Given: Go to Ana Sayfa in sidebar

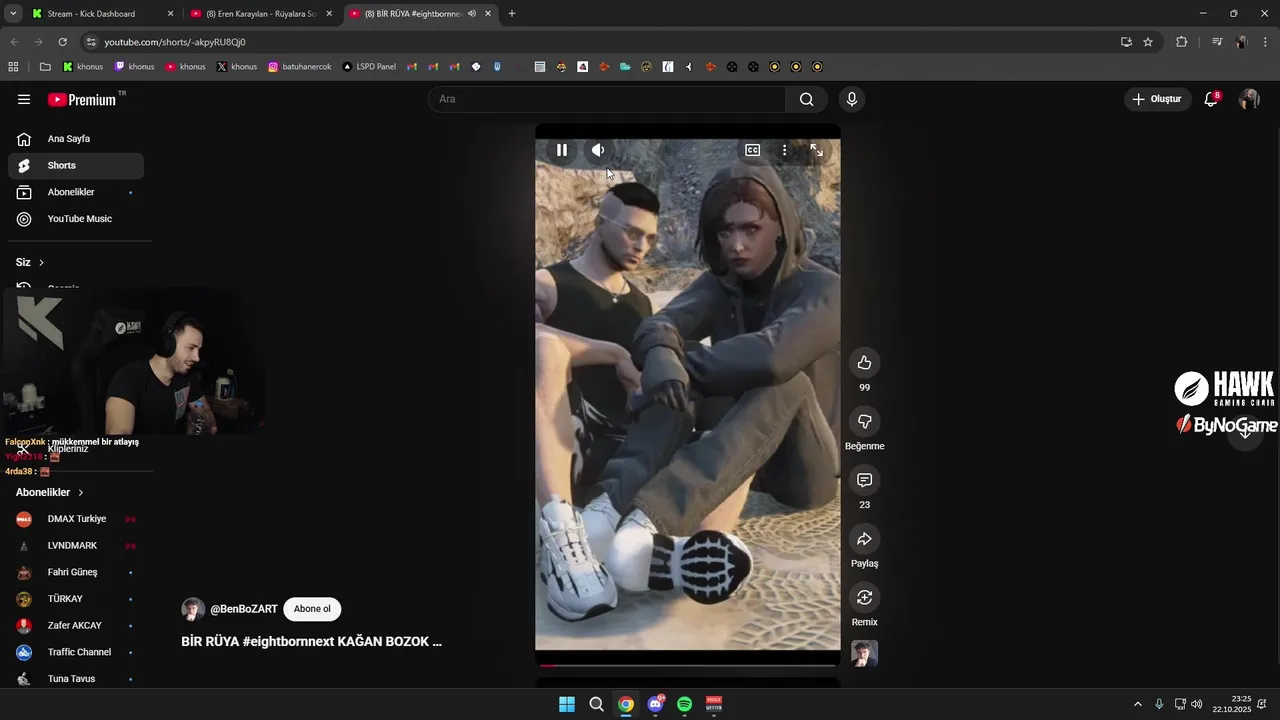Looking at the screenshot, I should pyautogui.click(x=76, y=139).
